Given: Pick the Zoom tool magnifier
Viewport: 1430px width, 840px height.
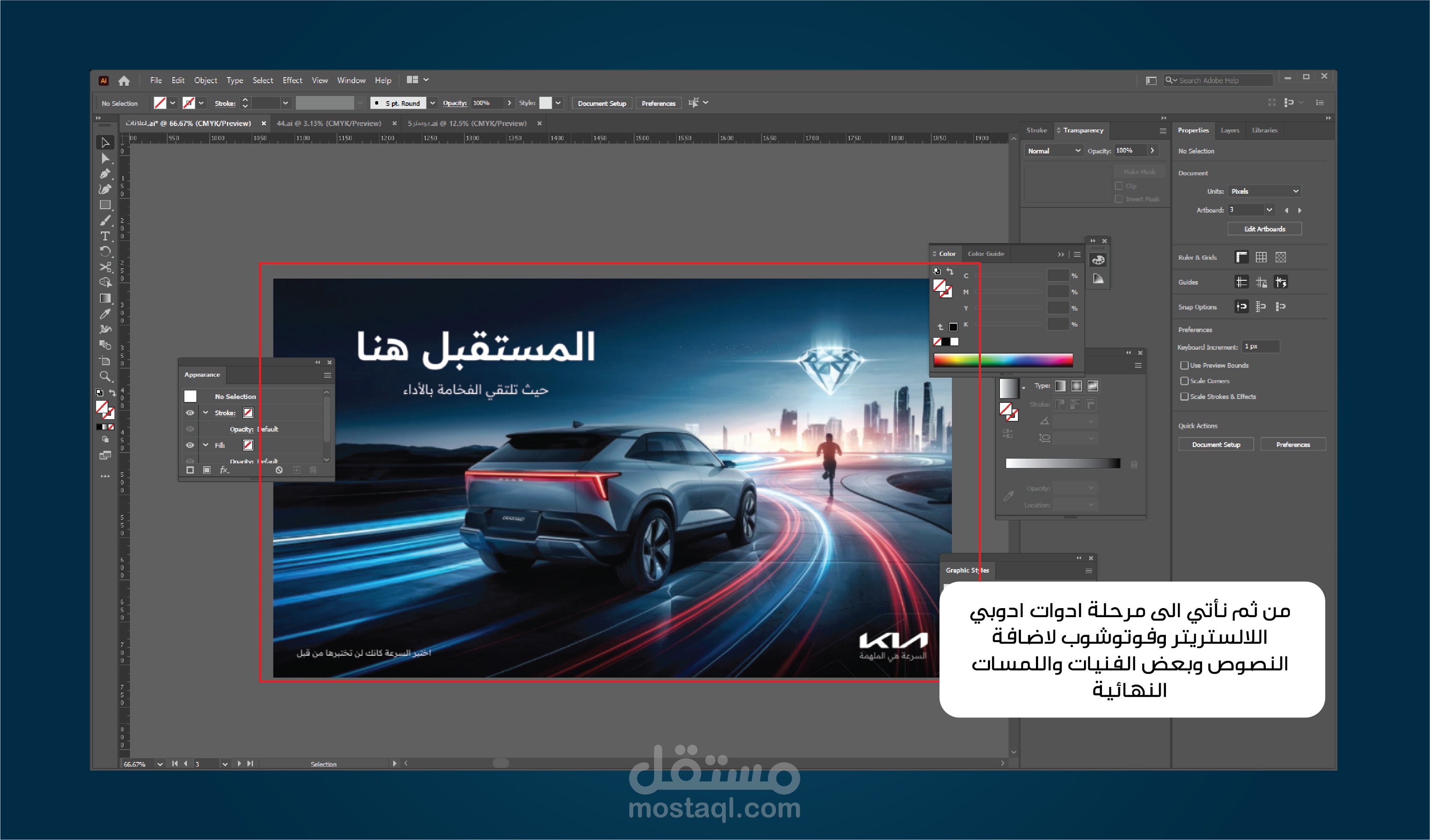Looking at the screenshot, I should tap(105, 376).
